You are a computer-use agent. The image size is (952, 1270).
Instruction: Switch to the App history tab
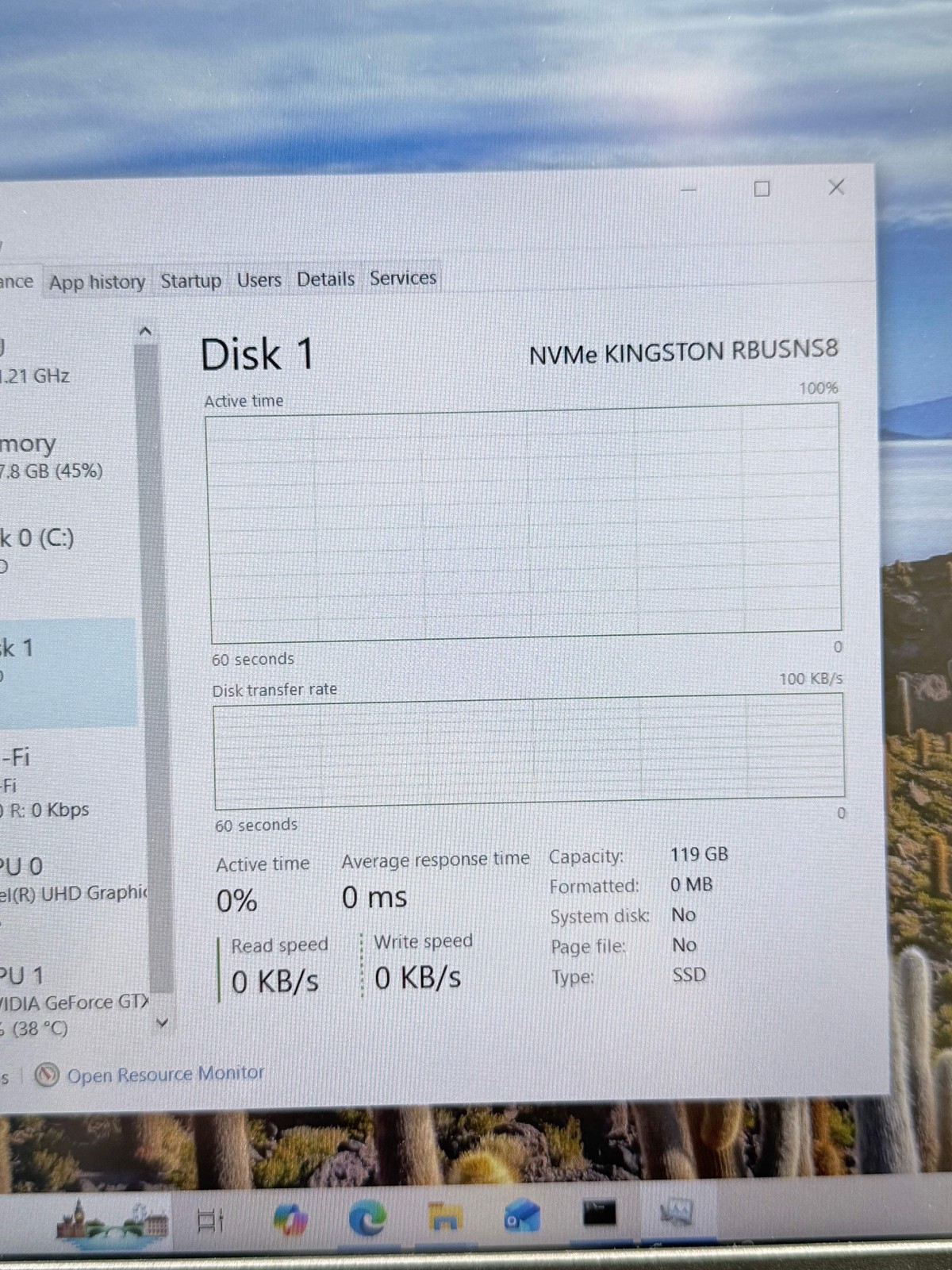[x=97, y=282]
